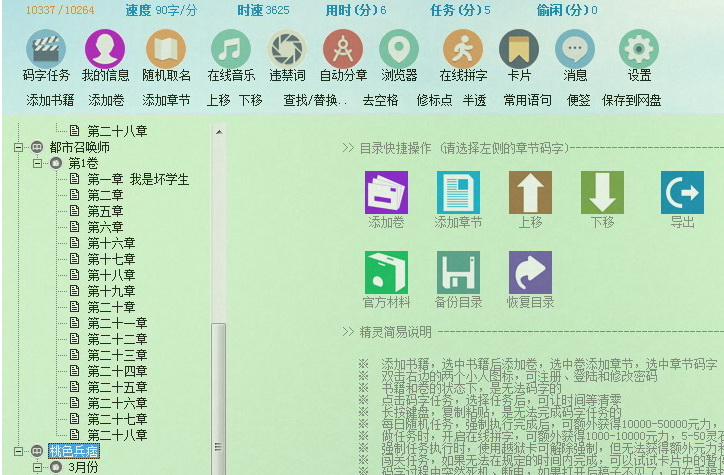The height and width of the screenshot is (475, 724).
Task: Click 修标点 toolbar command
Action: point(434,100)
